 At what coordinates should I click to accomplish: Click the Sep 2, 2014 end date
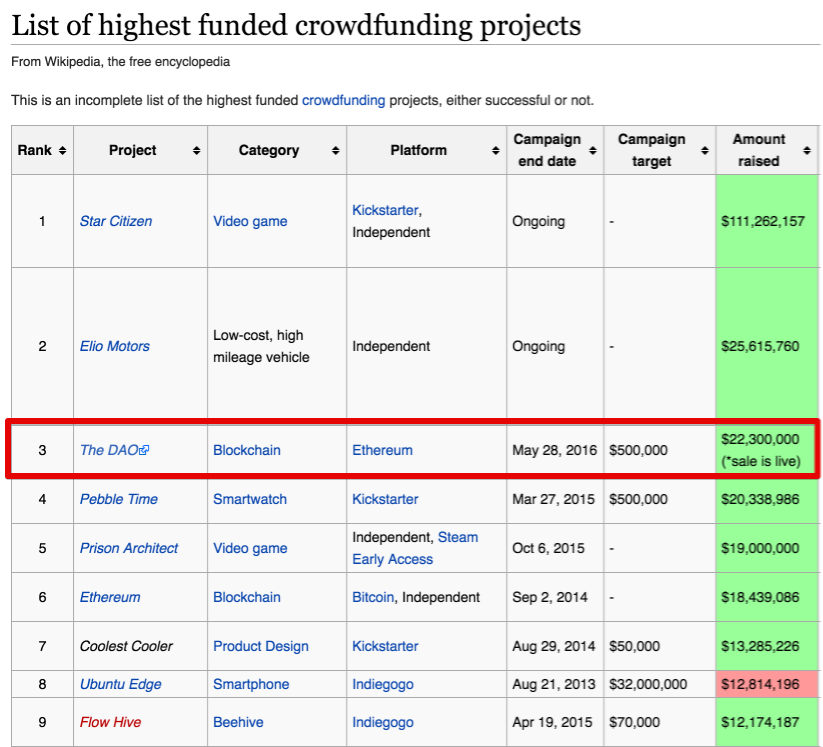coord(550,597)
